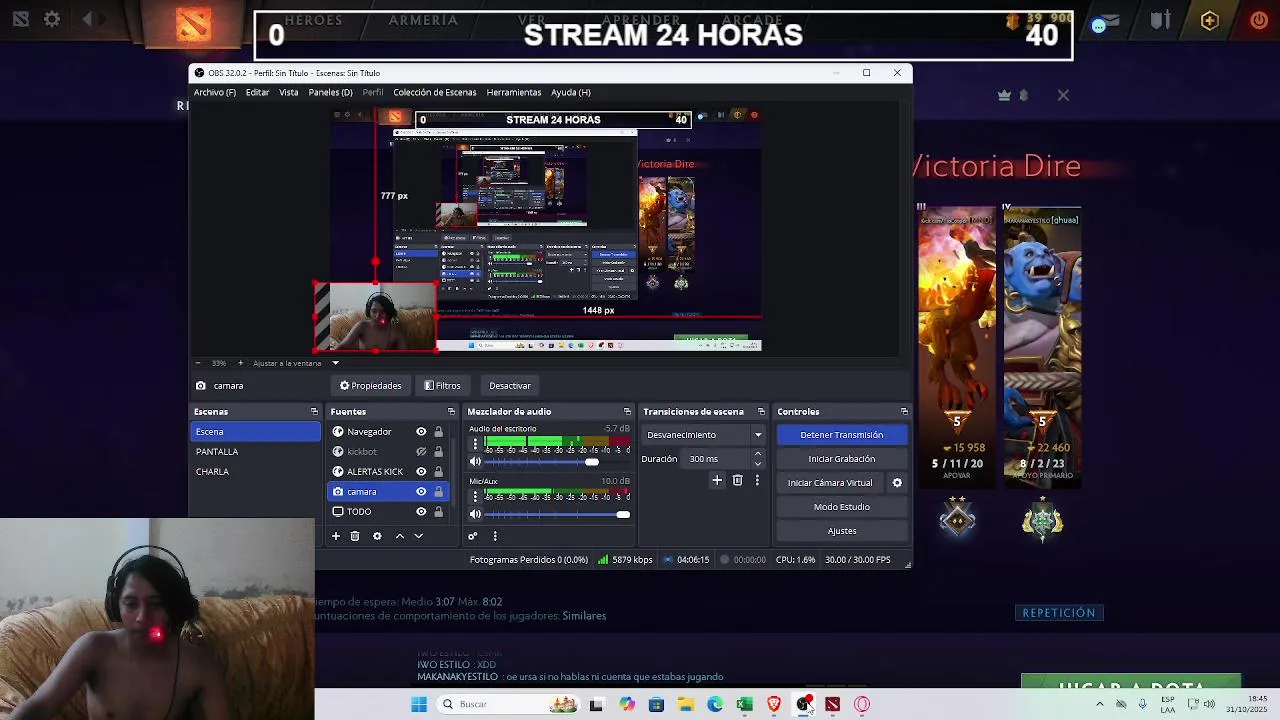Toggle visibility of TODO source
This screenshot has width=1280, height=720.
pos(421,512)
